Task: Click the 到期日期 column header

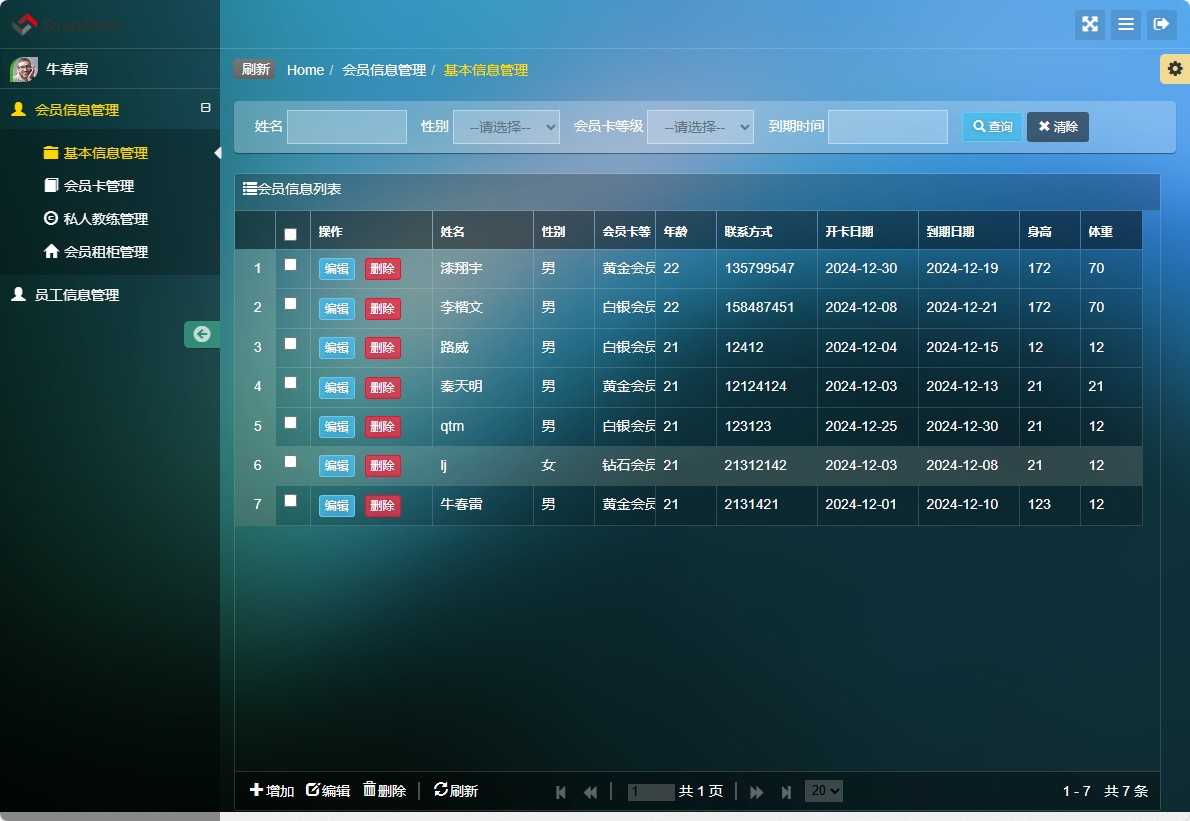Action: click(968, 231)
